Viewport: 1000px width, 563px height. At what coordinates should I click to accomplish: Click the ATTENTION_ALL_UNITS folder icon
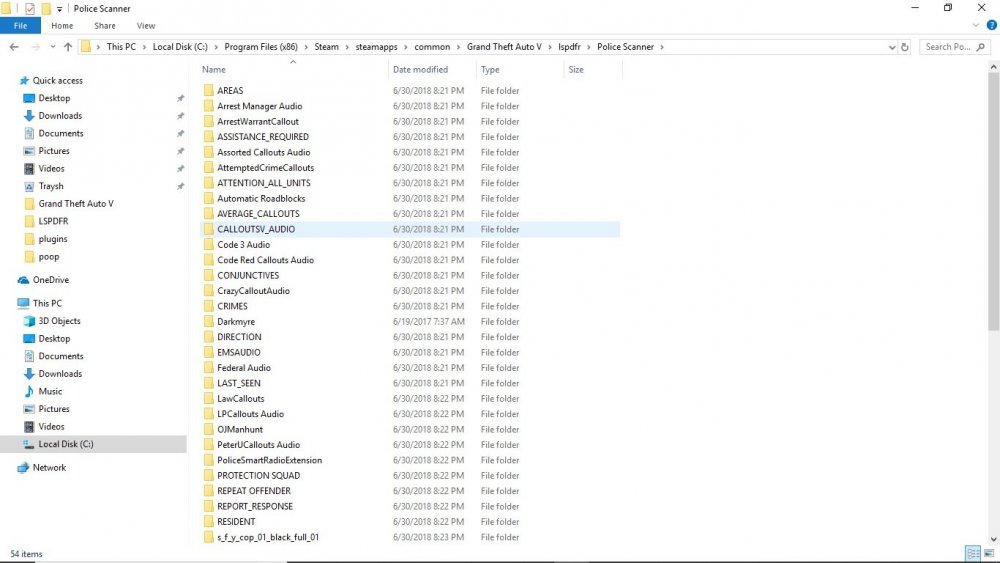tap(209, 183)
